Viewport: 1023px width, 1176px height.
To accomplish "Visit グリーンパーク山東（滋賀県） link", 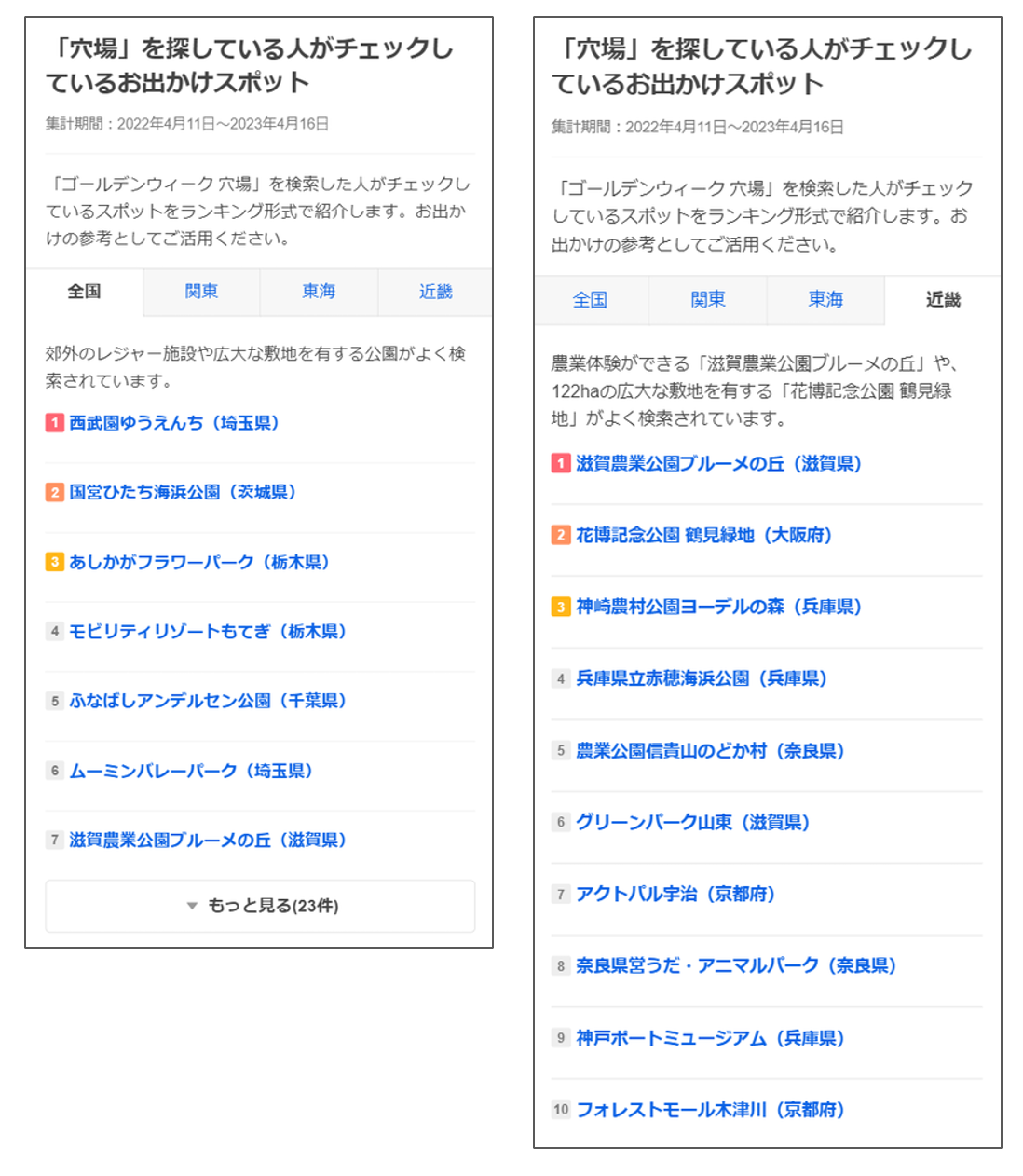I will tap(692, 822).
